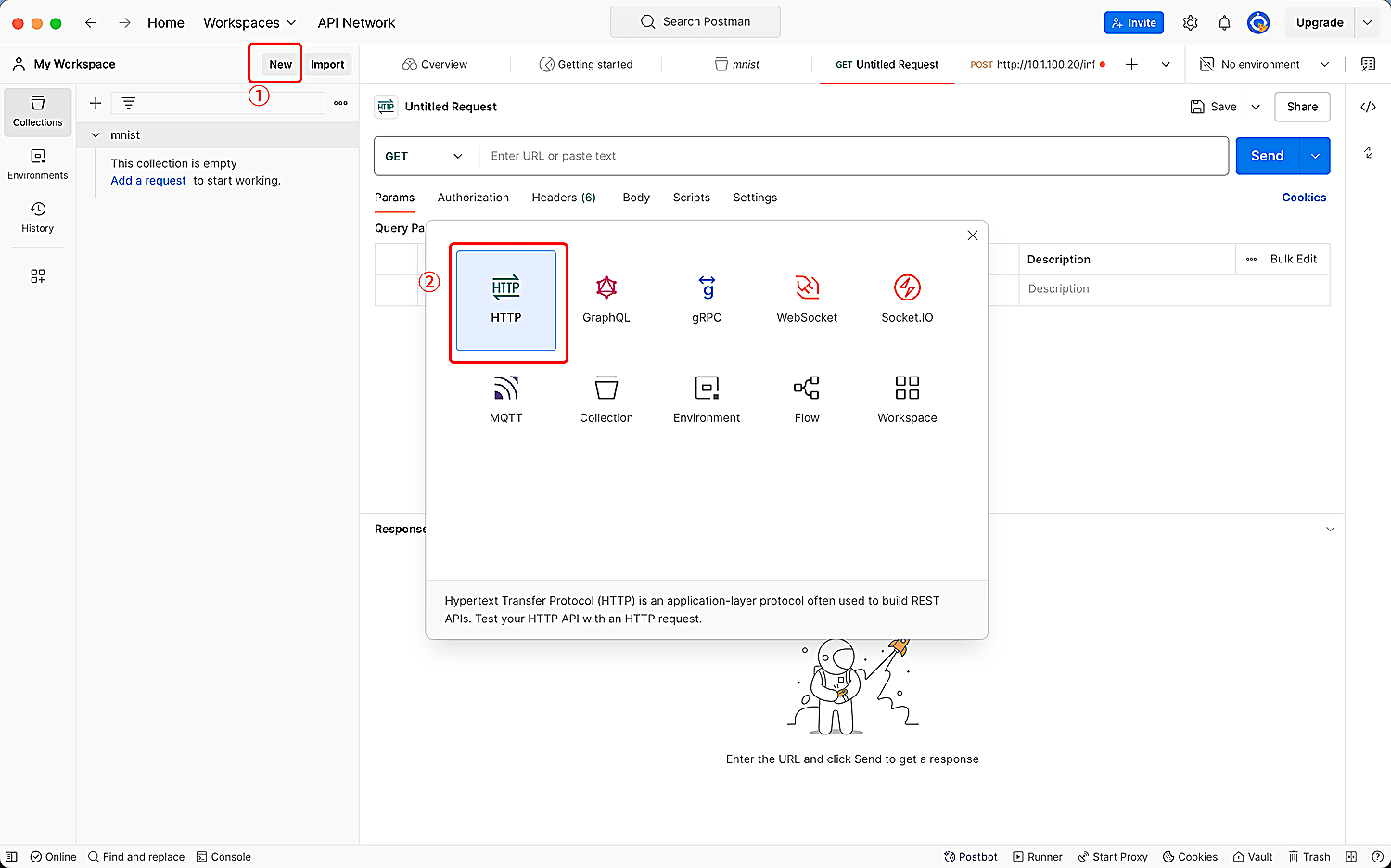Create new Environment from dialog
The image size is (1391, 868).
tap(707, 401)
